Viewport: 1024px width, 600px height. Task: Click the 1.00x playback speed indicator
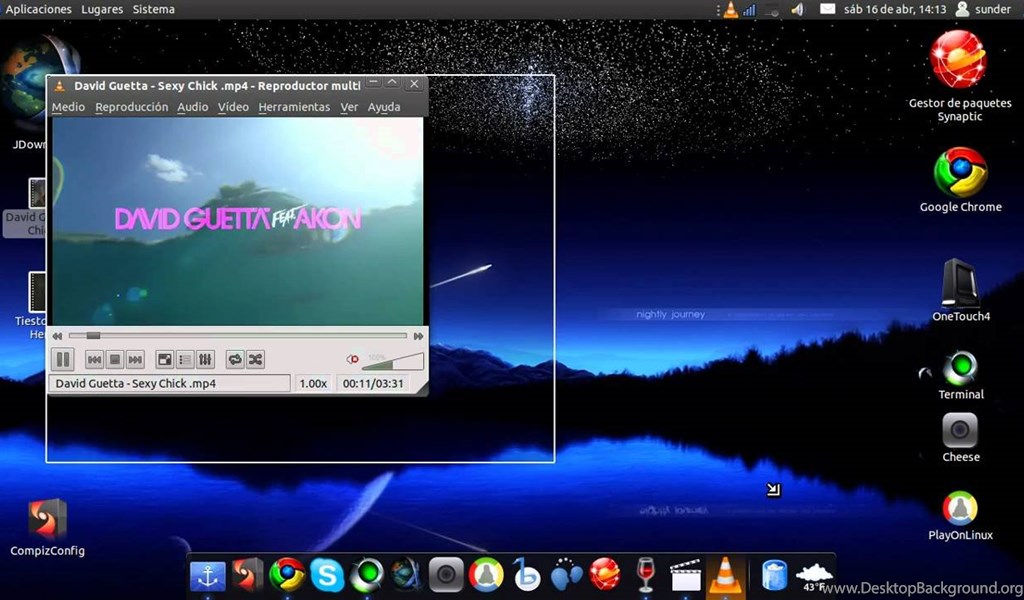[313, 383]
